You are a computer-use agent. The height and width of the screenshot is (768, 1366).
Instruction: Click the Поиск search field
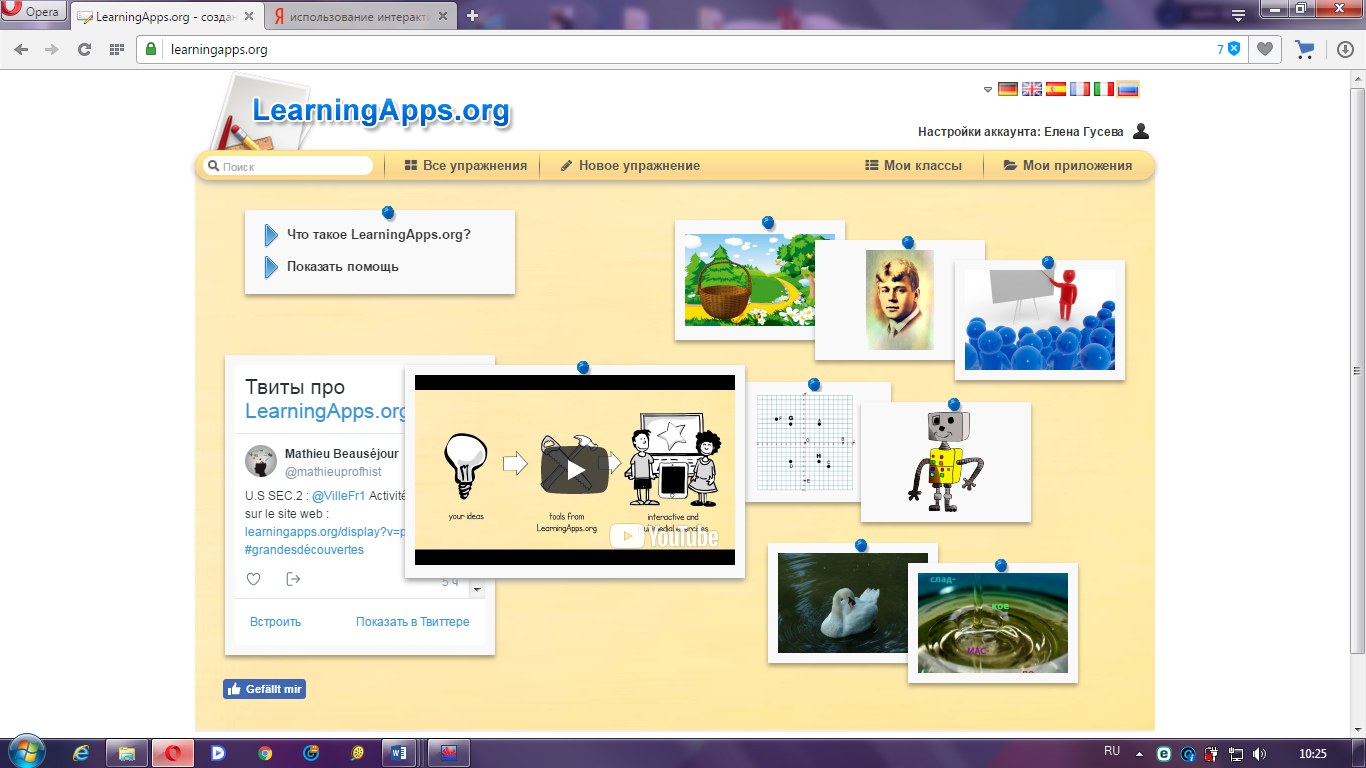(x=288, y=166)
